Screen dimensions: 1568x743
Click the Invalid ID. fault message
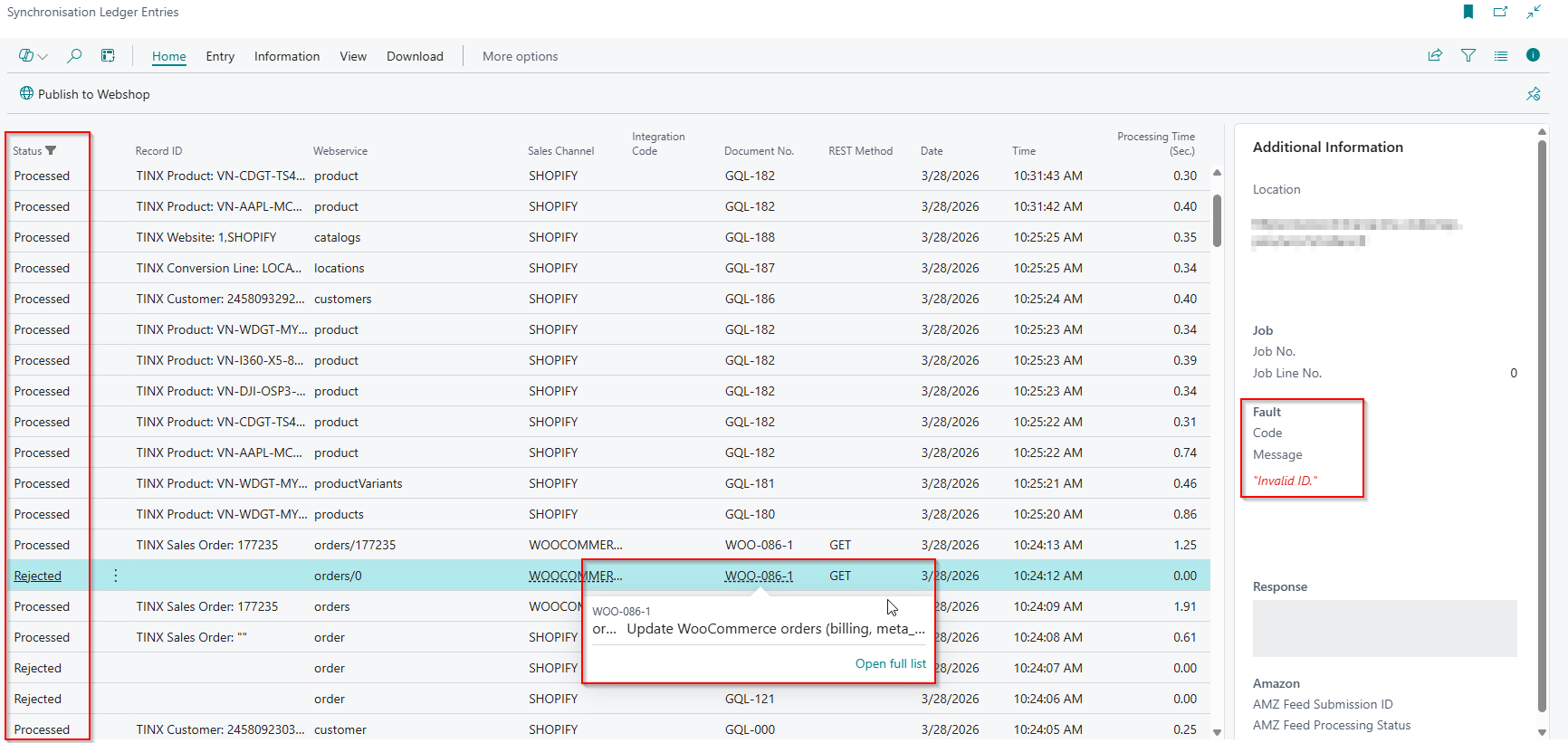pos(1286,481)
